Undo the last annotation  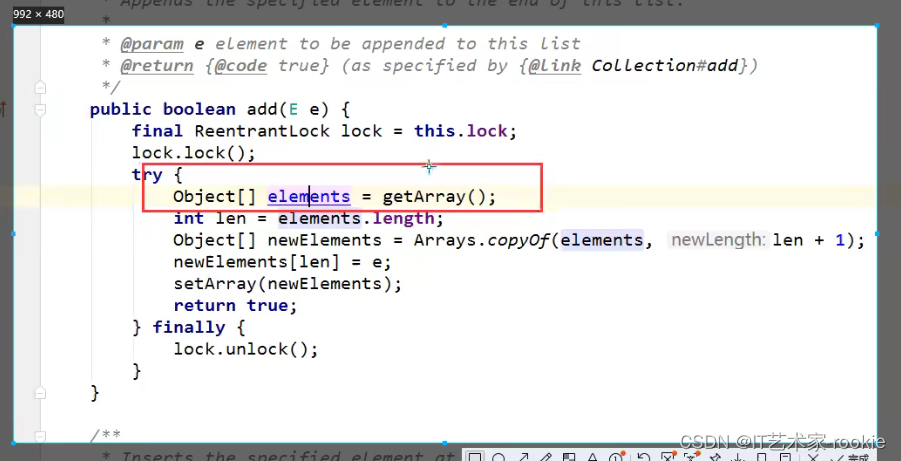[644, 458]
